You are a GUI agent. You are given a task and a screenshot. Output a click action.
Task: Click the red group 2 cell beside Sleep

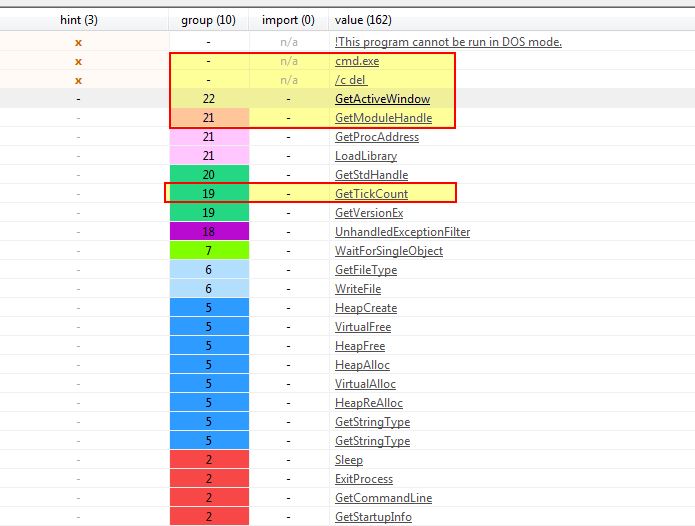209,460
